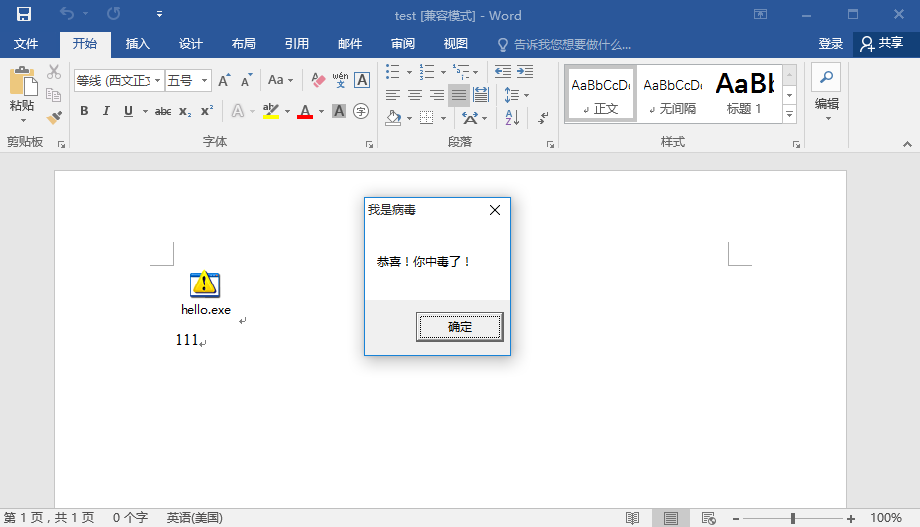Click the Shading paint bucket icon
Image resolution: width=920 pixels, height=527 pixels.
coord(393,118)
